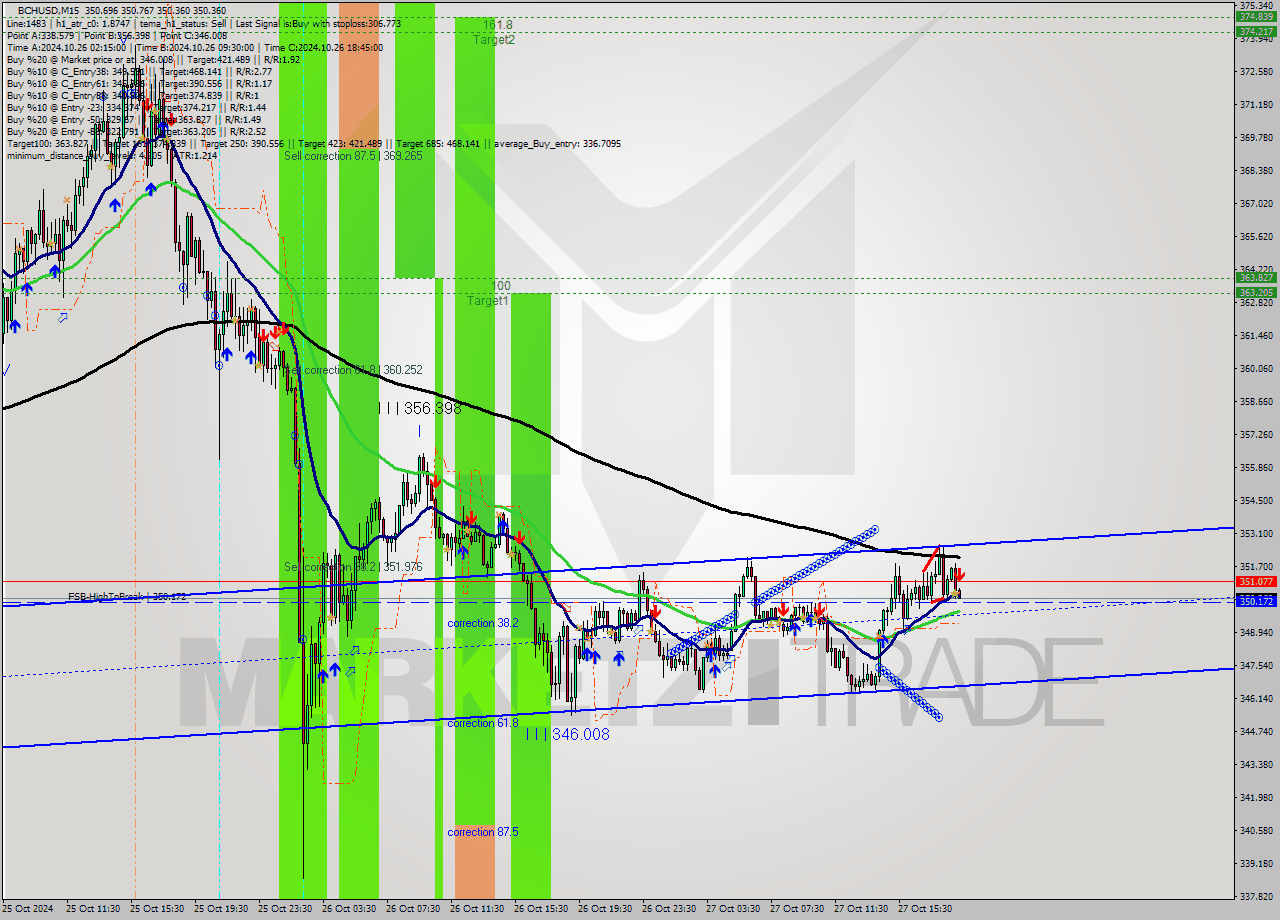Click the 369.780 price axis label
The height and width of the screenshot is (920, 1280).
1256,137
